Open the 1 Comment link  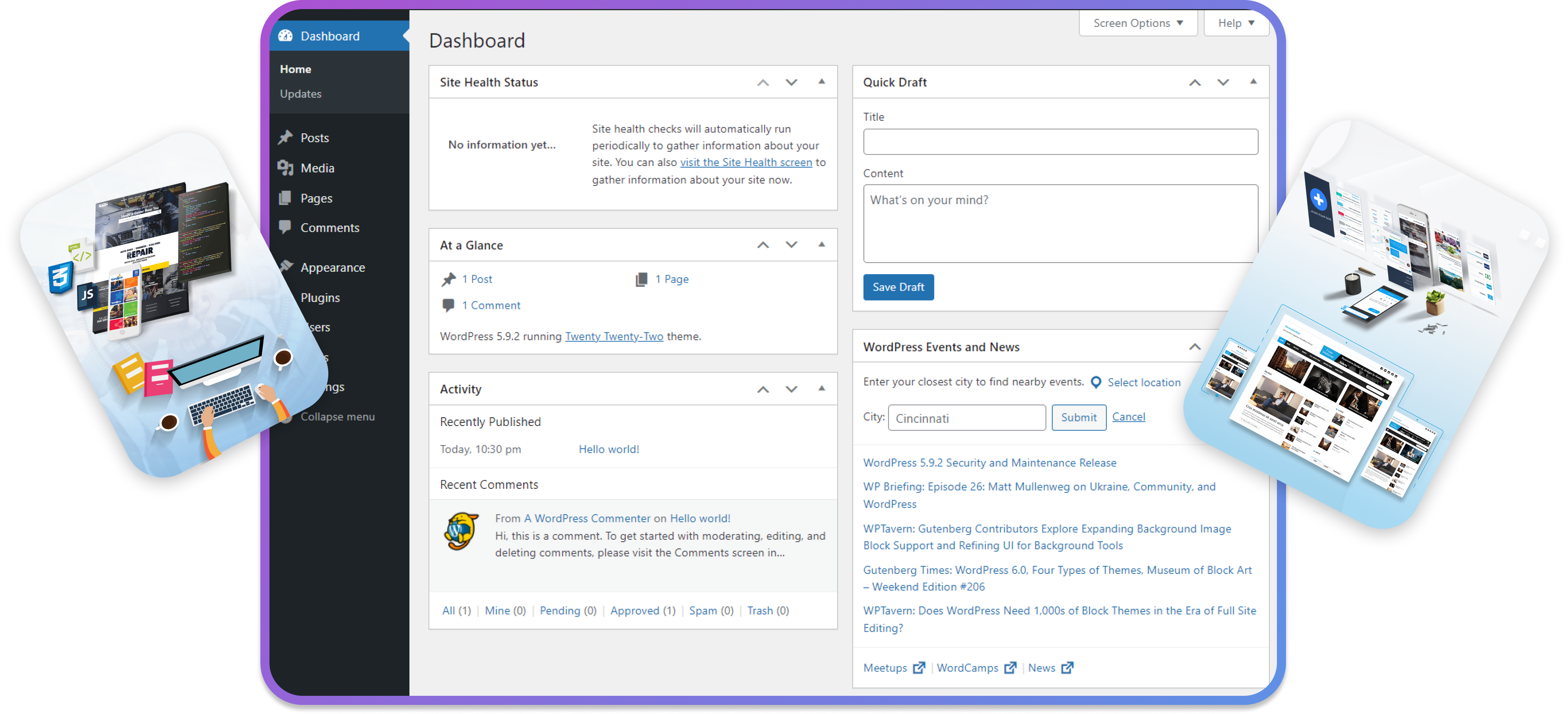coord(490,305)
